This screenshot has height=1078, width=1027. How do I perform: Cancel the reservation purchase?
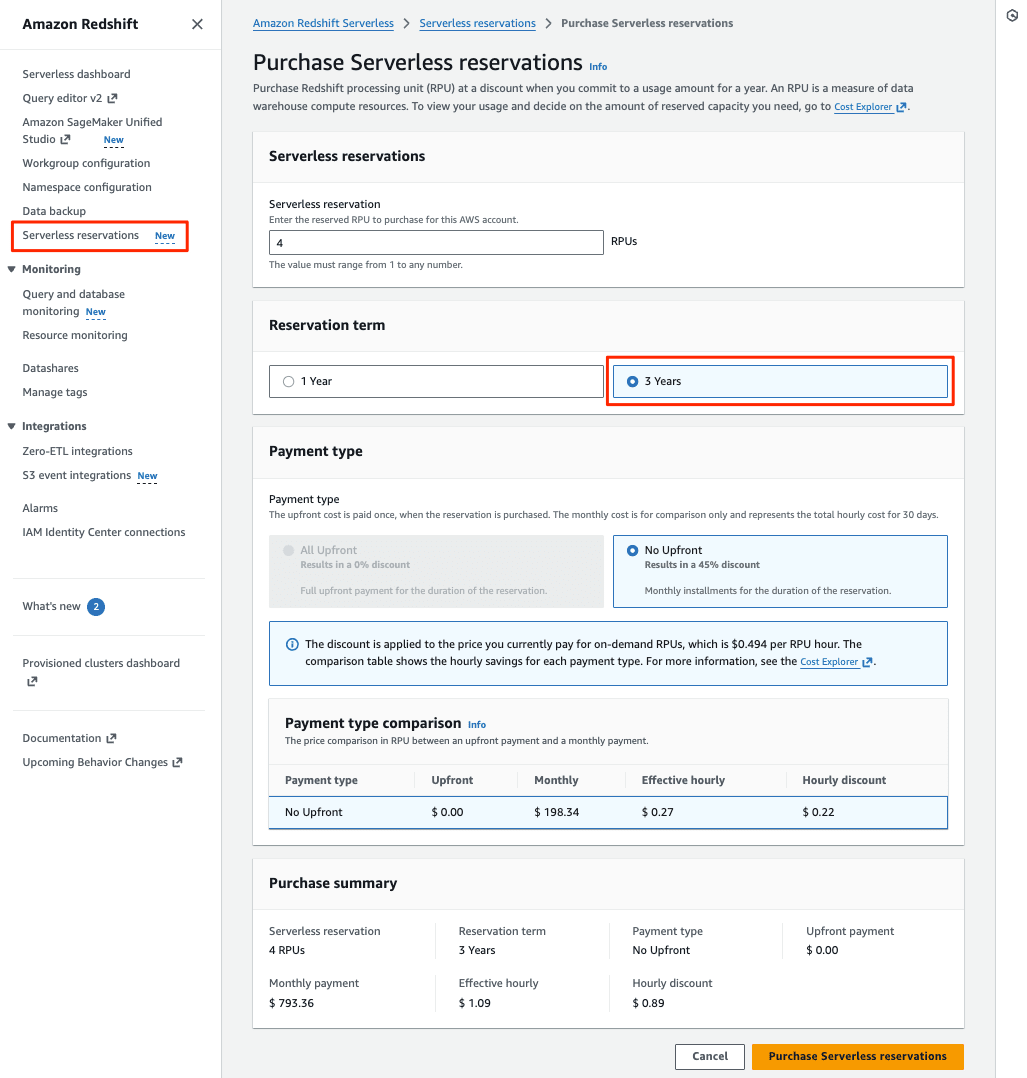click(x=709, y=1056)
